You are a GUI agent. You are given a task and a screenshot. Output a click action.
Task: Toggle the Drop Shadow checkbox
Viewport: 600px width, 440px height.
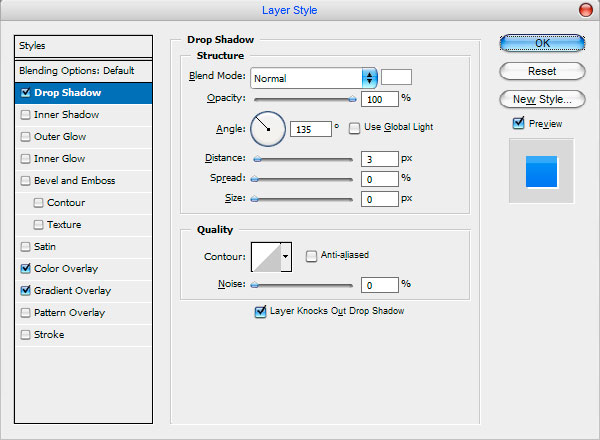click(x=26, y=93)
